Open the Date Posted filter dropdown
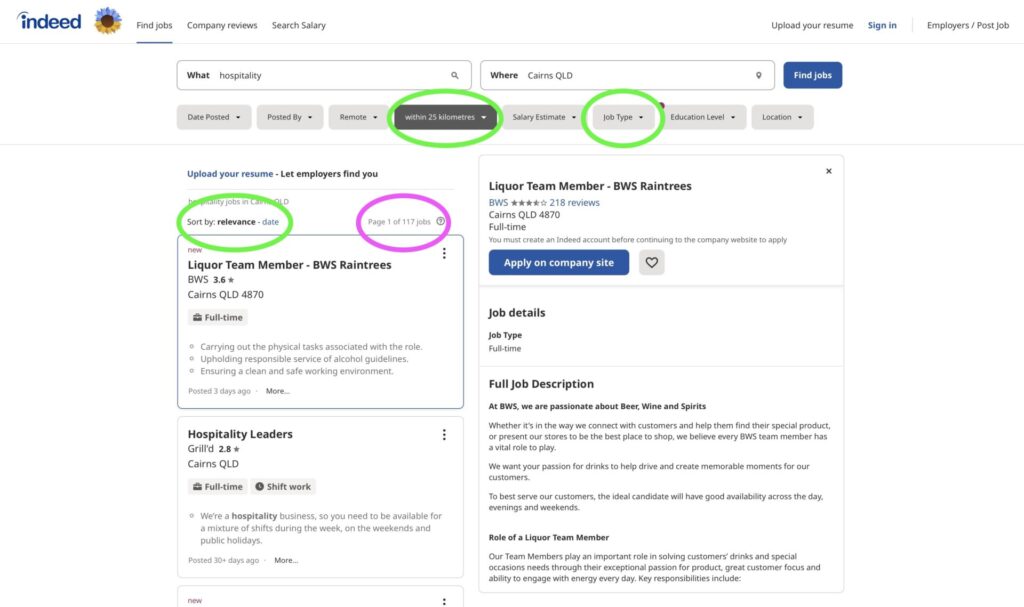Image resolution: width=1024 pixels, height=607 pixels. coord(214,117)
